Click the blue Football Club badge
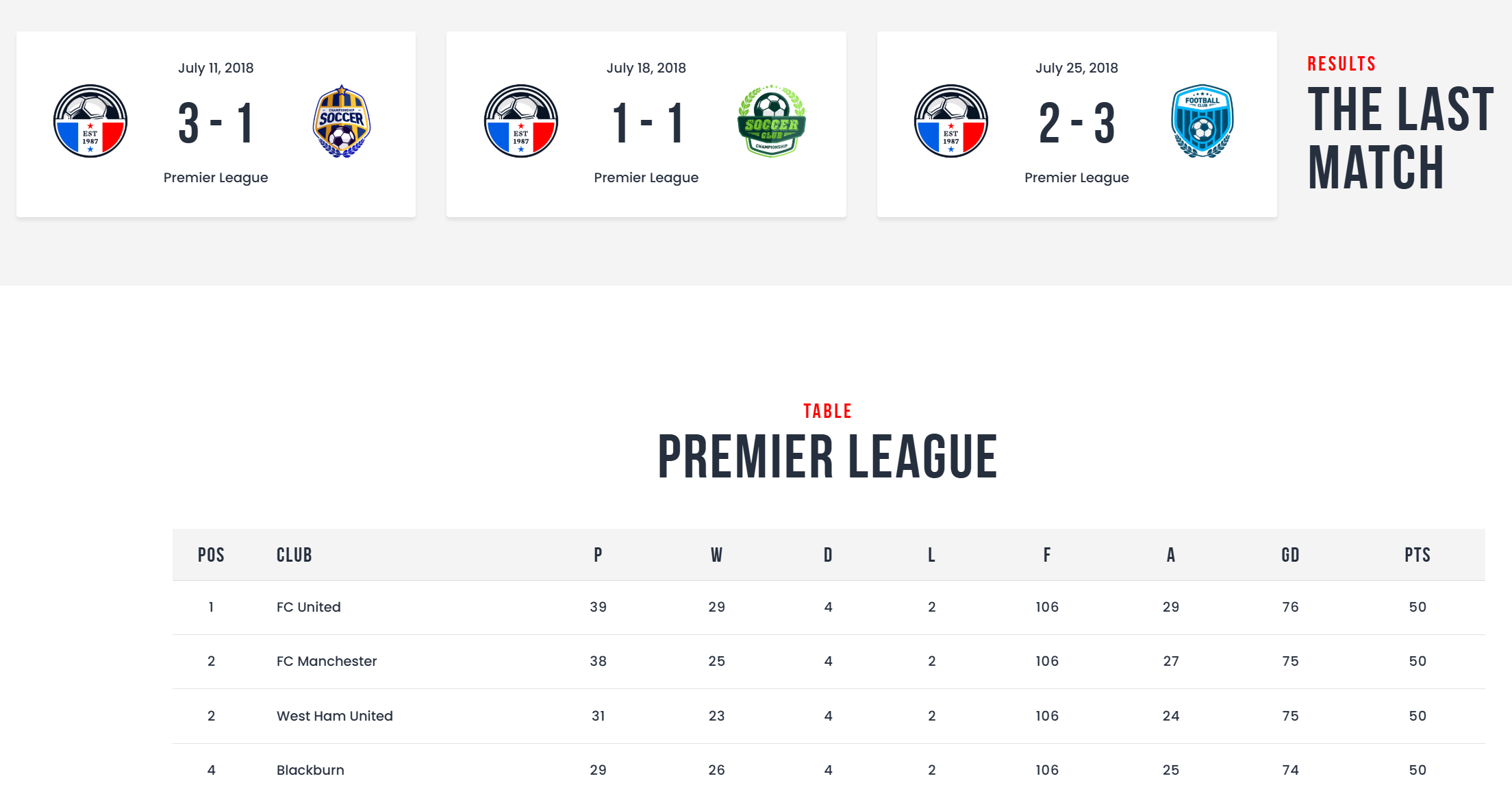This screenshot has height=796, width=1512. pyautogui.click(x=1202, y=121)
